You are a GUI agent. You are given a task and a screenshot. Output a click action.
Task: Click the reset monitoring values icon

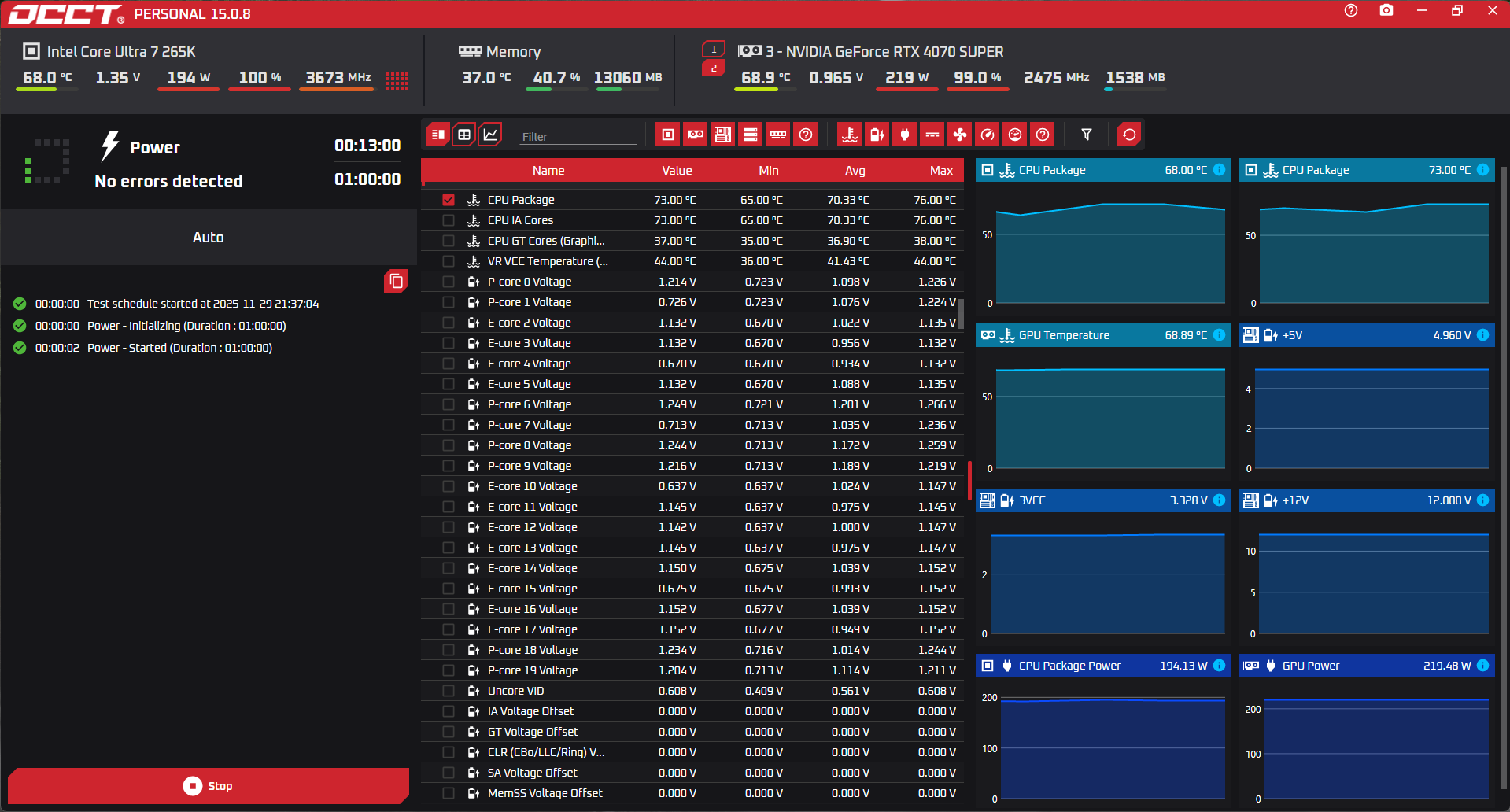coord(1128,135)
